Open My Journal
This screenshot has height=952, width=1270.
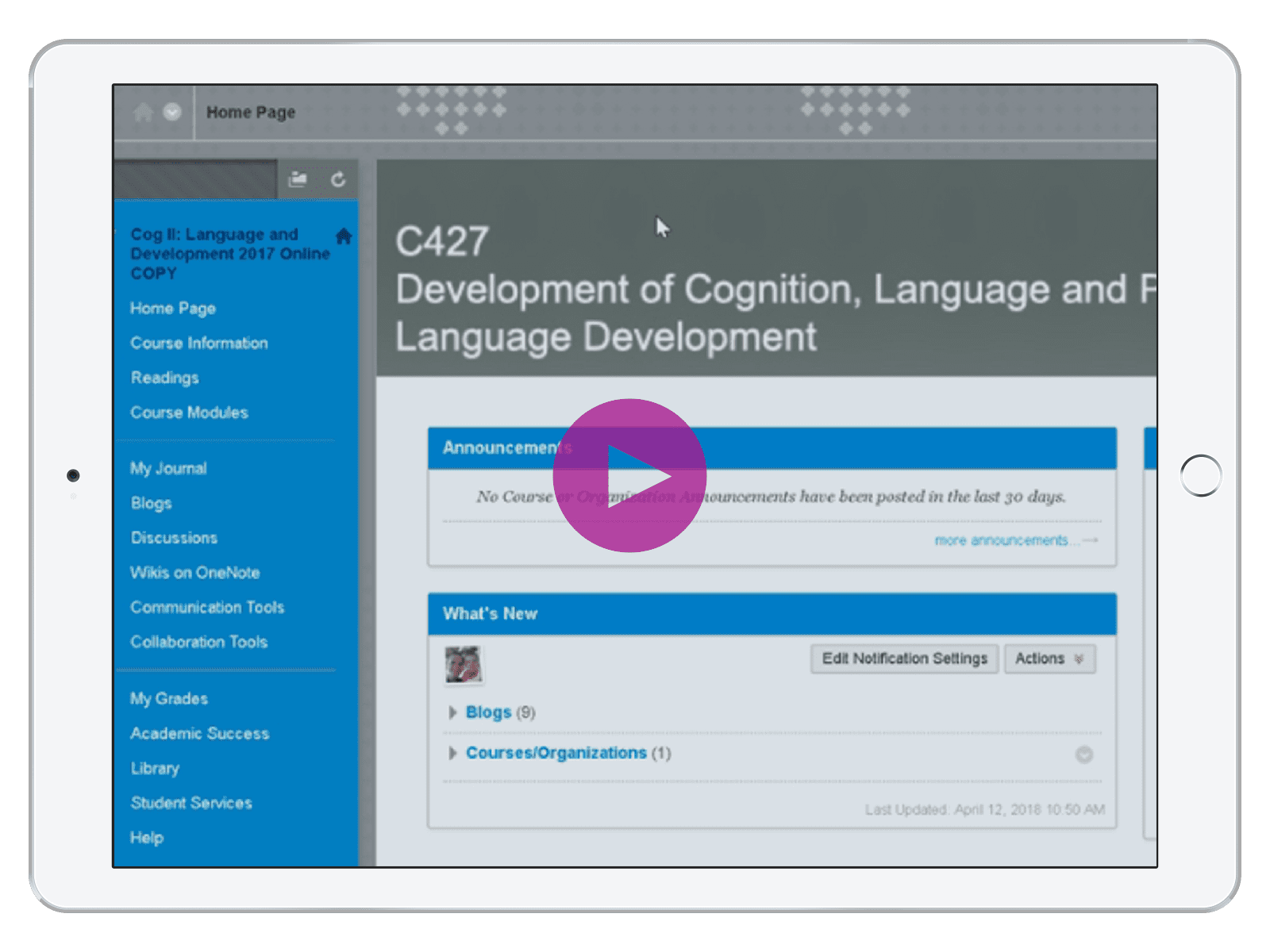(169, 468)
